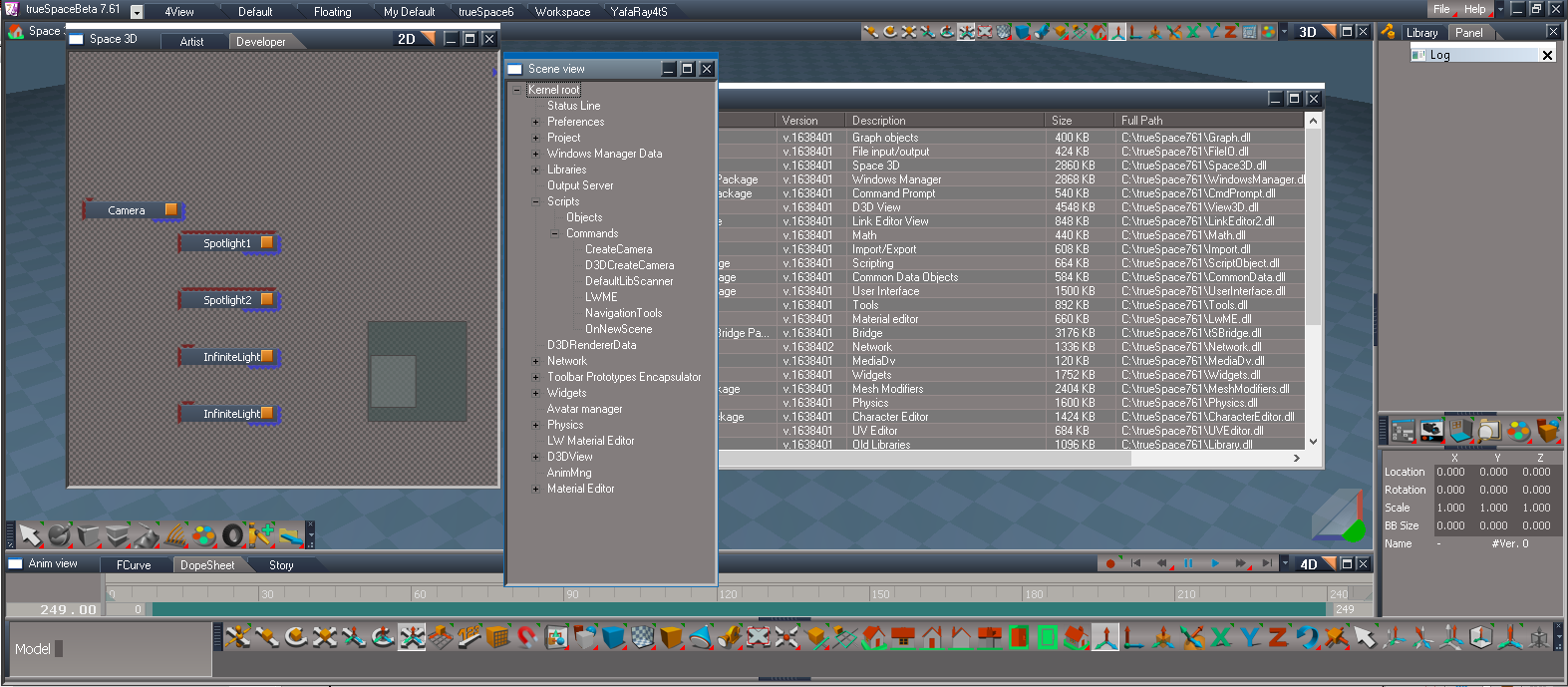Open the hair strands tool
Image resolution: width=1568 pixels, height=687 pixels.
pos(176,535)
